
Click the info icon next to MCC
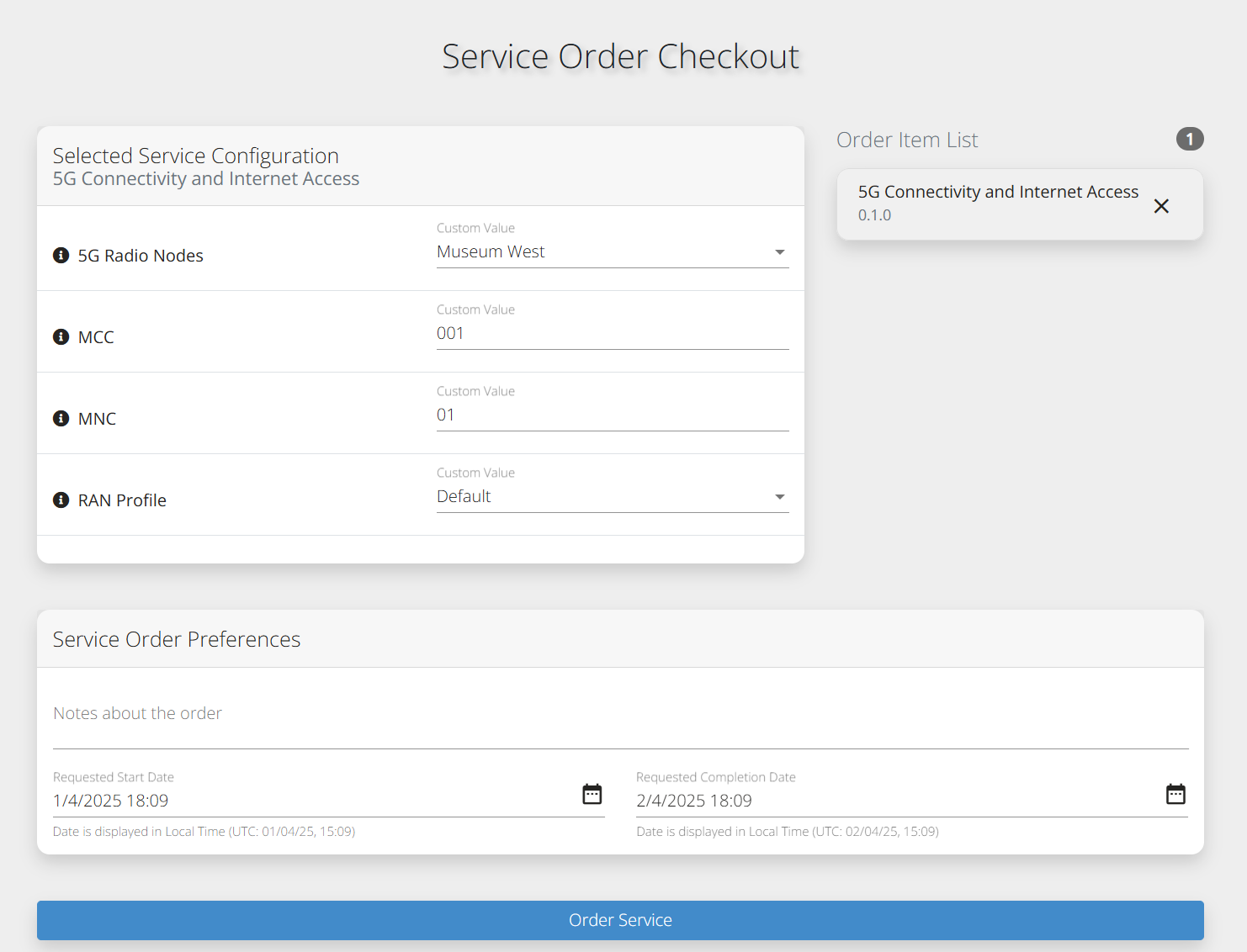click(61, 336)
